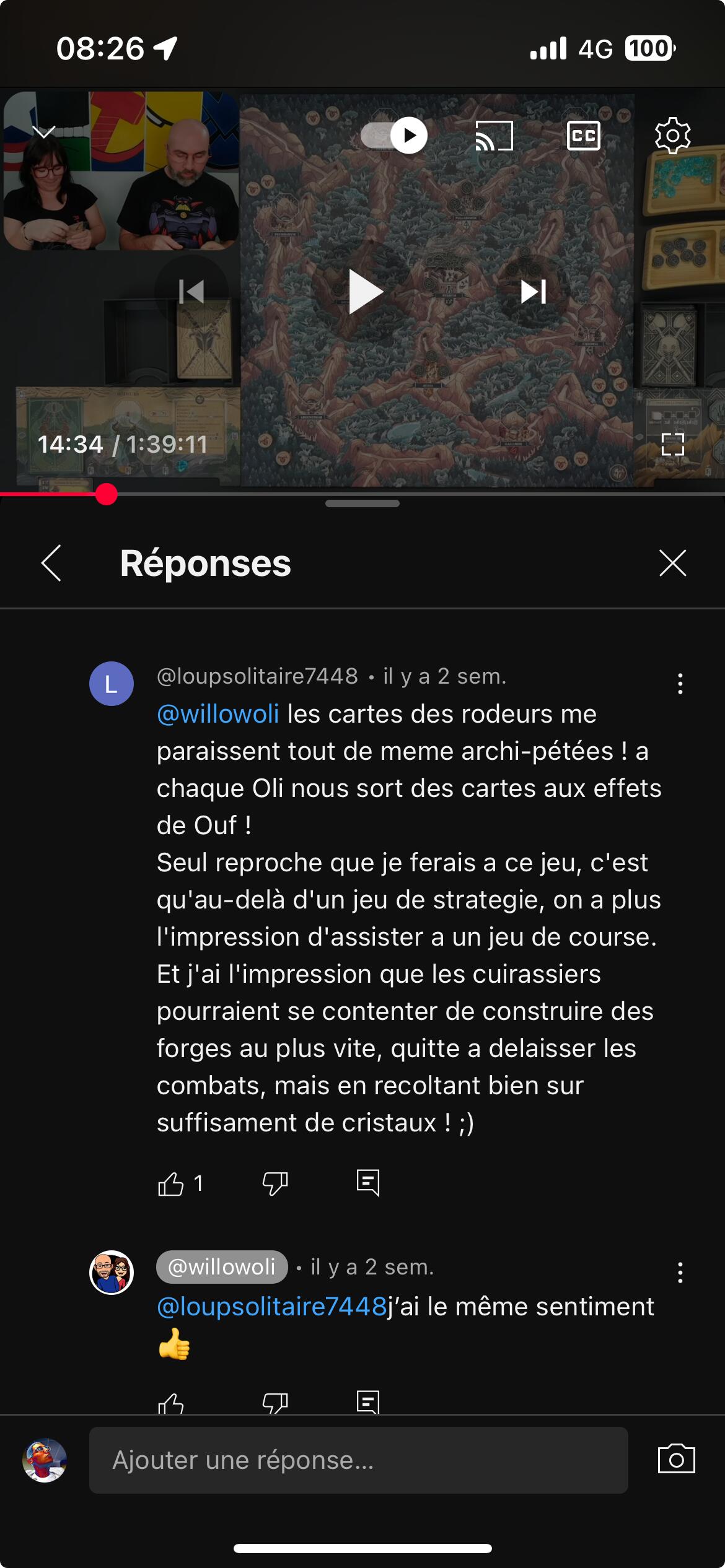The image size is (725, 1568).
Task: Open options menu for loupsolitaire7448 comment
Action: [680, 684]
